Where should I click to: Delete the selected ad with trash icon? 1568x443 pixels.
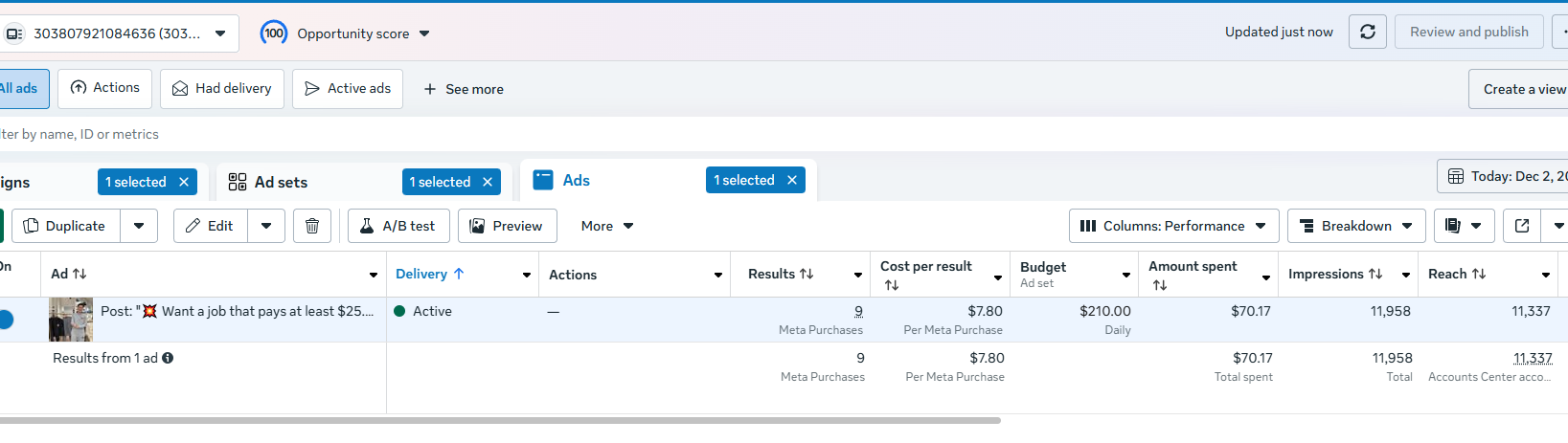pos(311,226)
